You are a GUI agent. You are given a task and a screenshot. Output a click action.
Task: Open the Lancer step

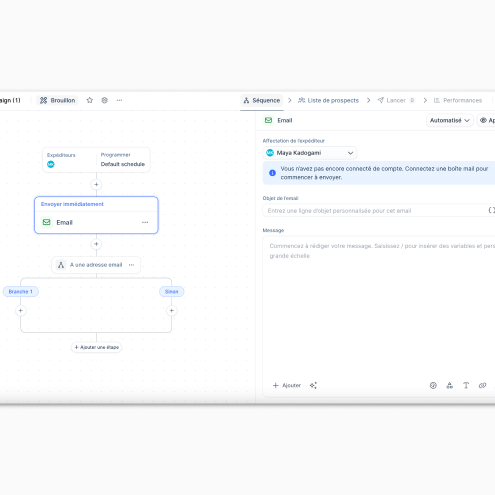396,100
